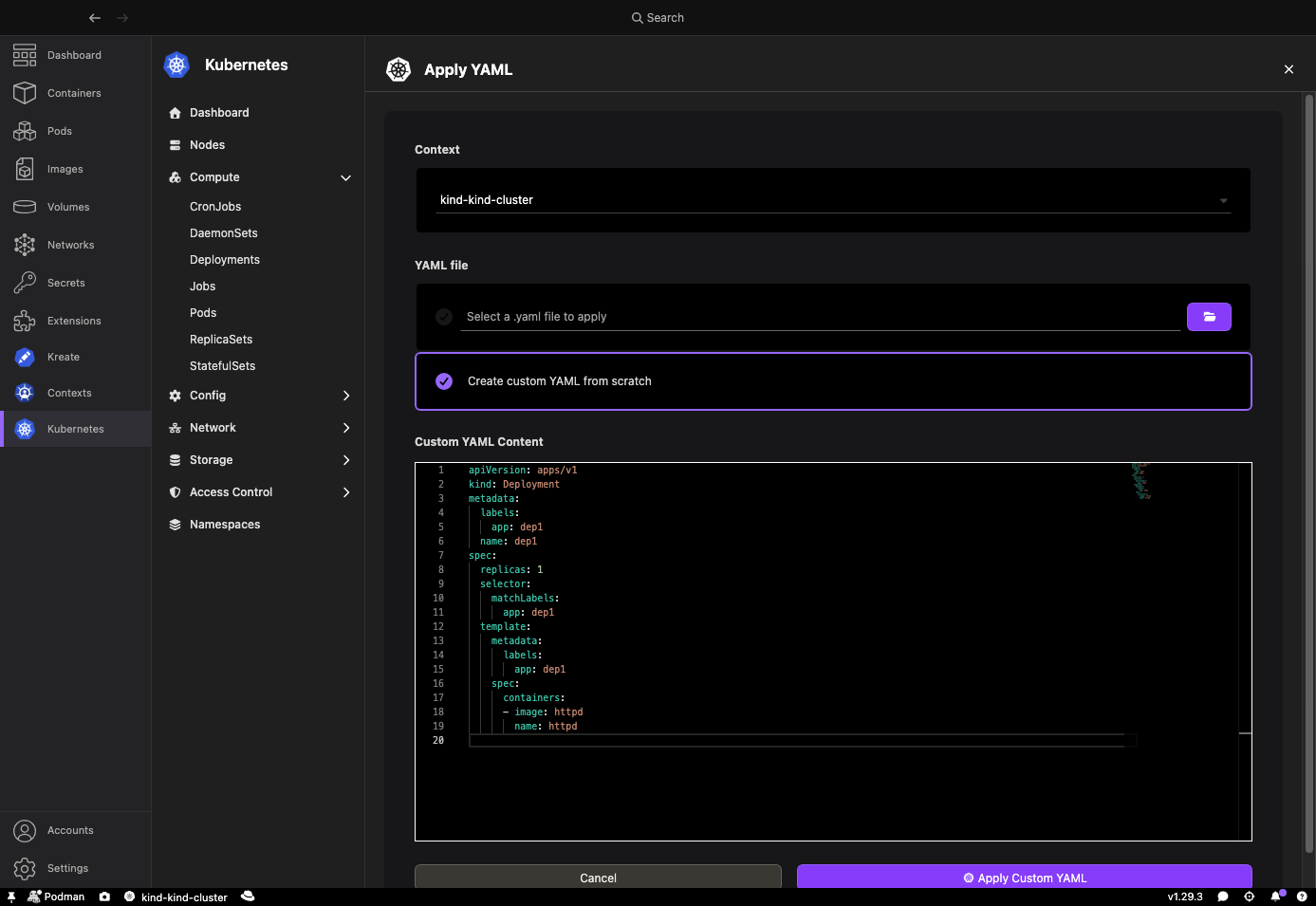Screen dimensions: 1316x906
Task: Expand the Access Control section
Action: 258,492
